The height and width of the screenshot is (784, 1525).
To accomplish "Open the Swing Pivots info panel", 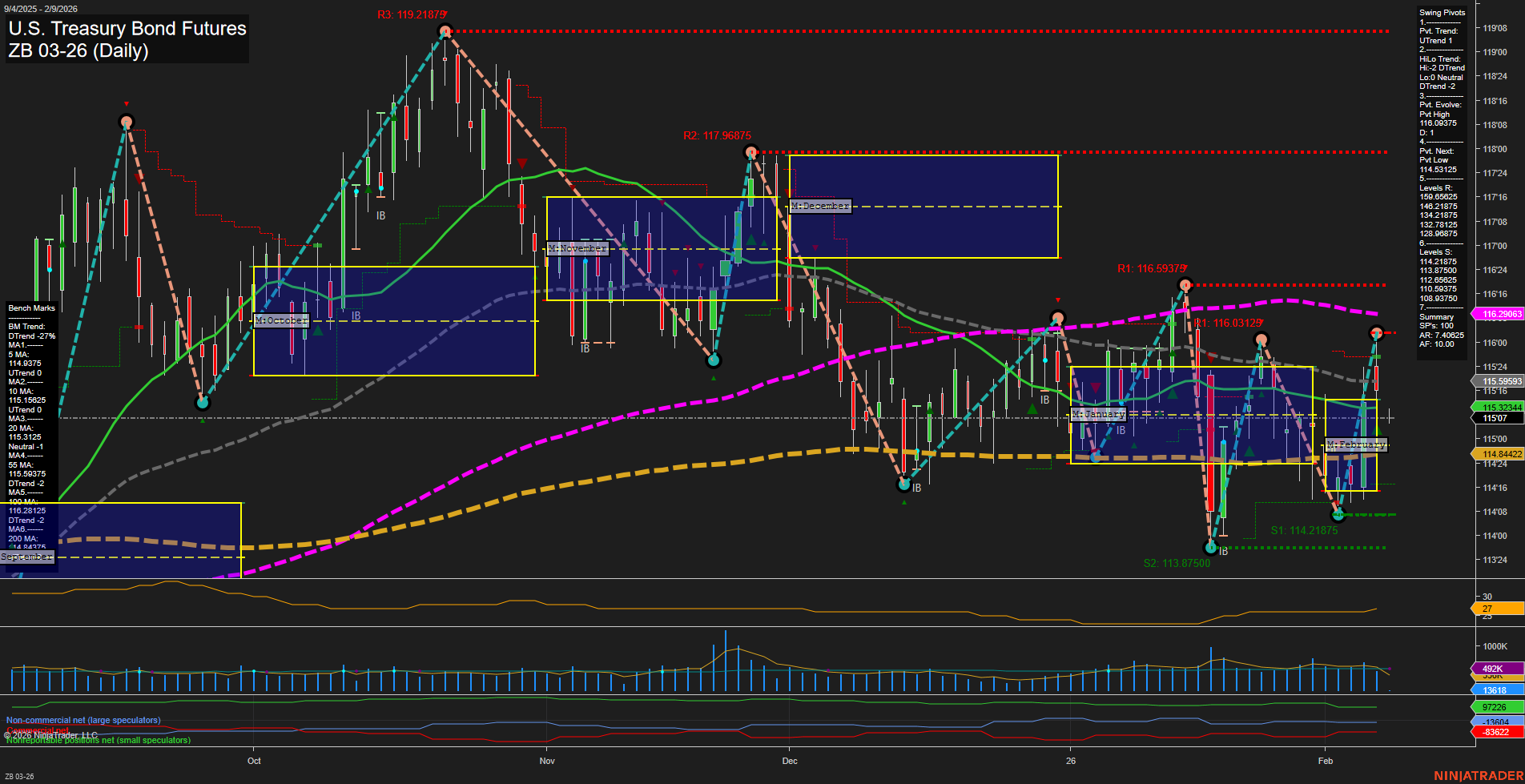I will coord(1442,13).
